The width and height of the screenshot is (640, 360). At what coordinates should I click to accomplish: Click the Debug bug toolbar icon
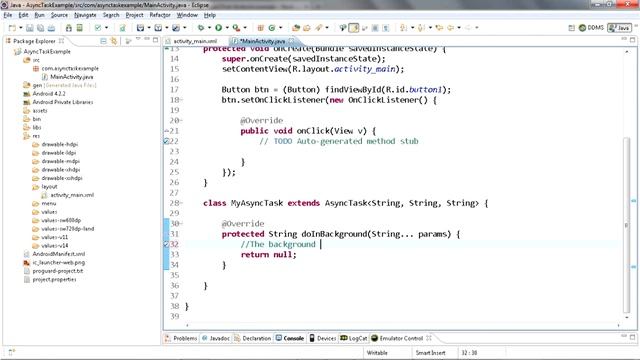201,28
